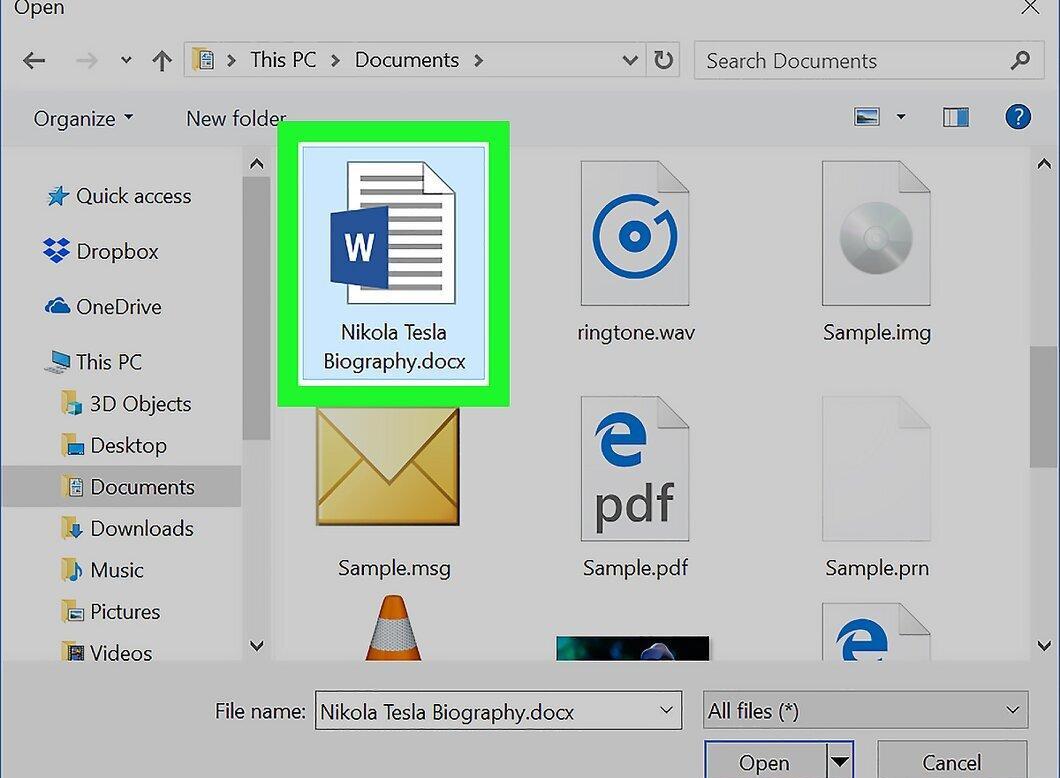Viewport: 1060px width, 778px height.
Task: Expand chevron after Documents in path
Action: coord(479,61)
